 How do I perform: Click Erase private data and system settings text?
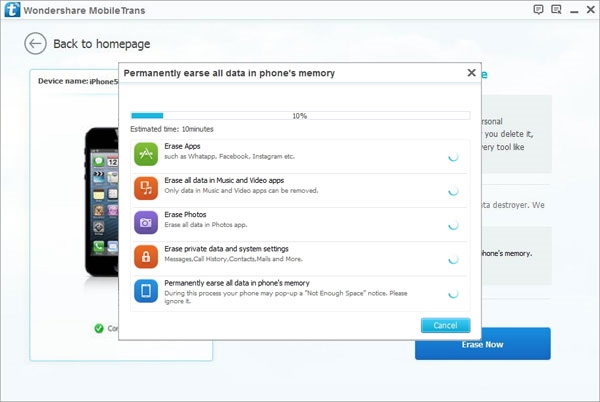tap(227, 249)
